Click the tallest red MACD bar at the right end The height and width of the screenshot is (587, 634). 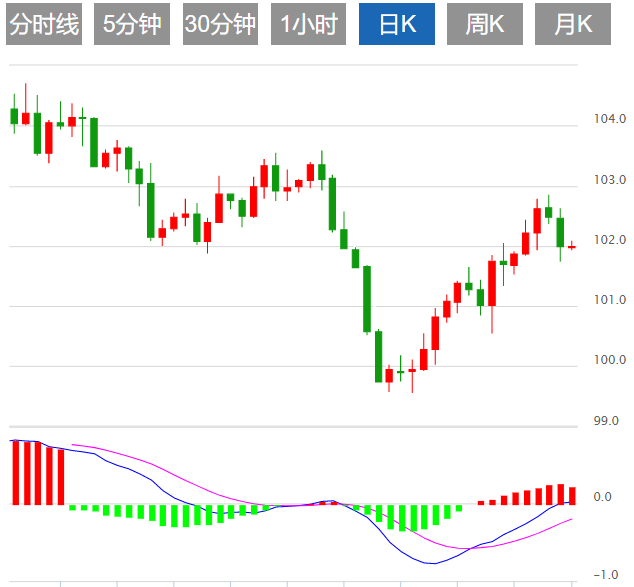[x=561, y=494]
